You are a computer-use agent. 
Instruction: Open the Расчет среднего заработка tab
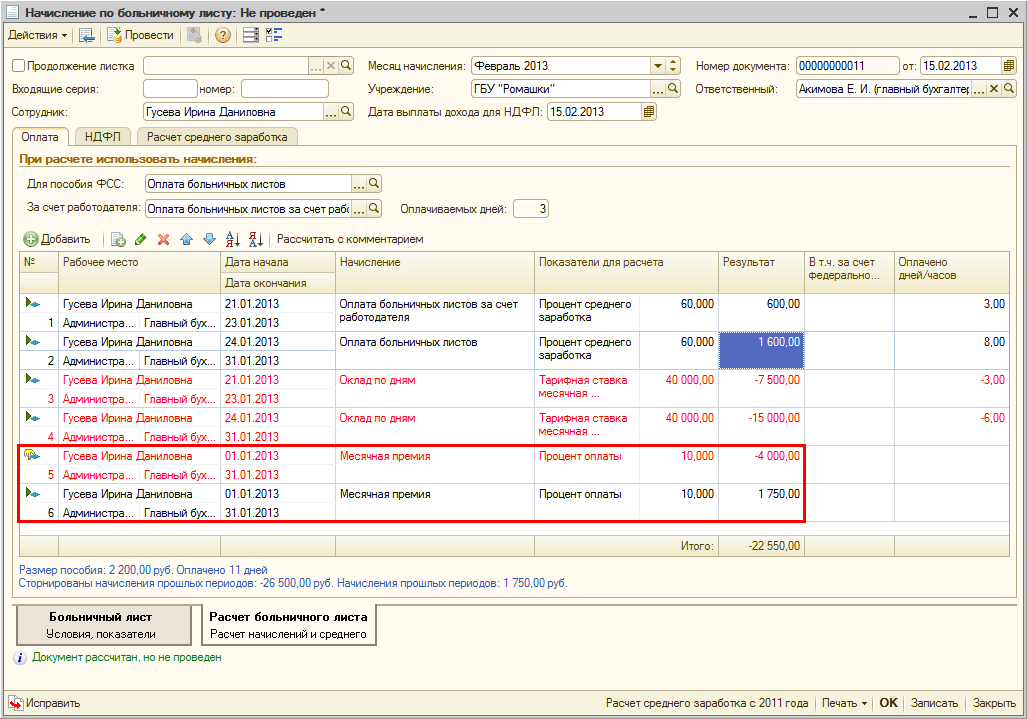coord(217,137)
